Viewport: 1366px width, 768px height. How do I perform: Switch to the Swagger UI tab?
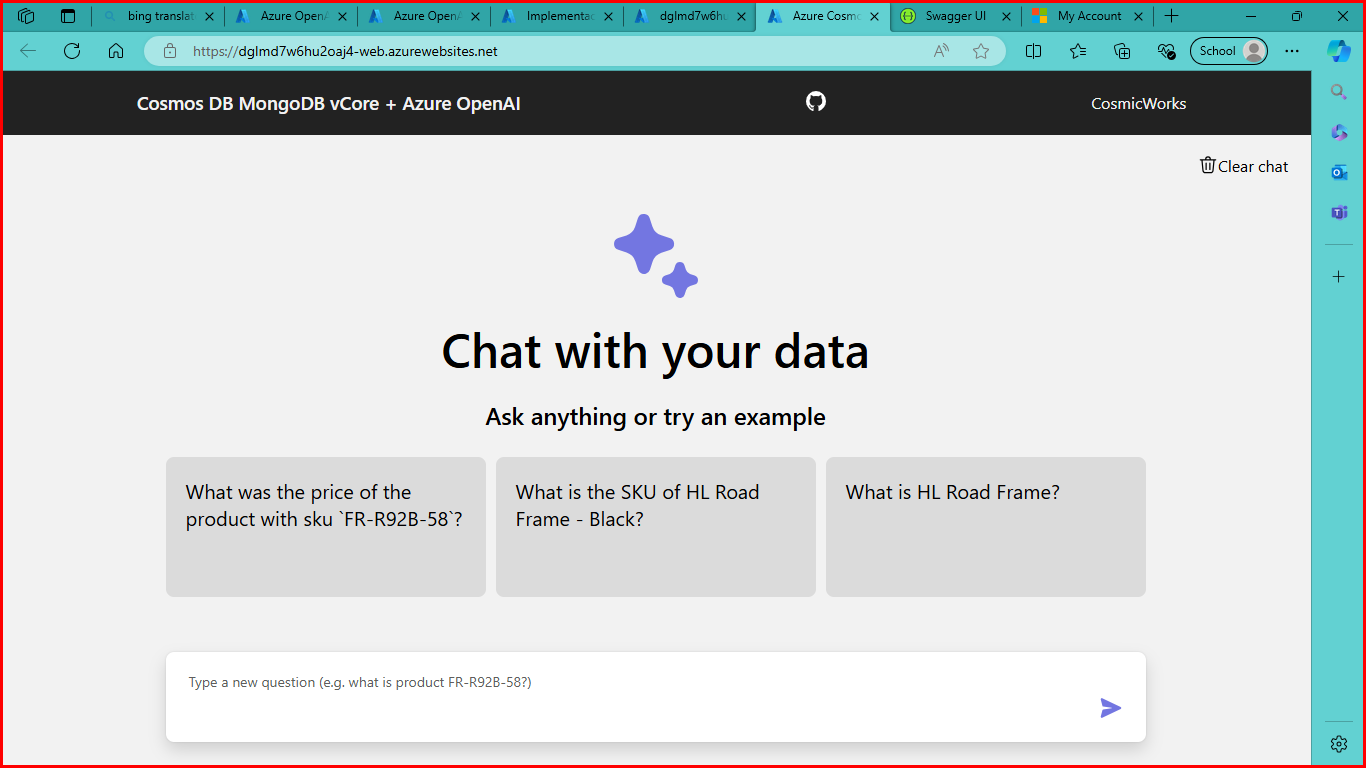click(956, 16)
